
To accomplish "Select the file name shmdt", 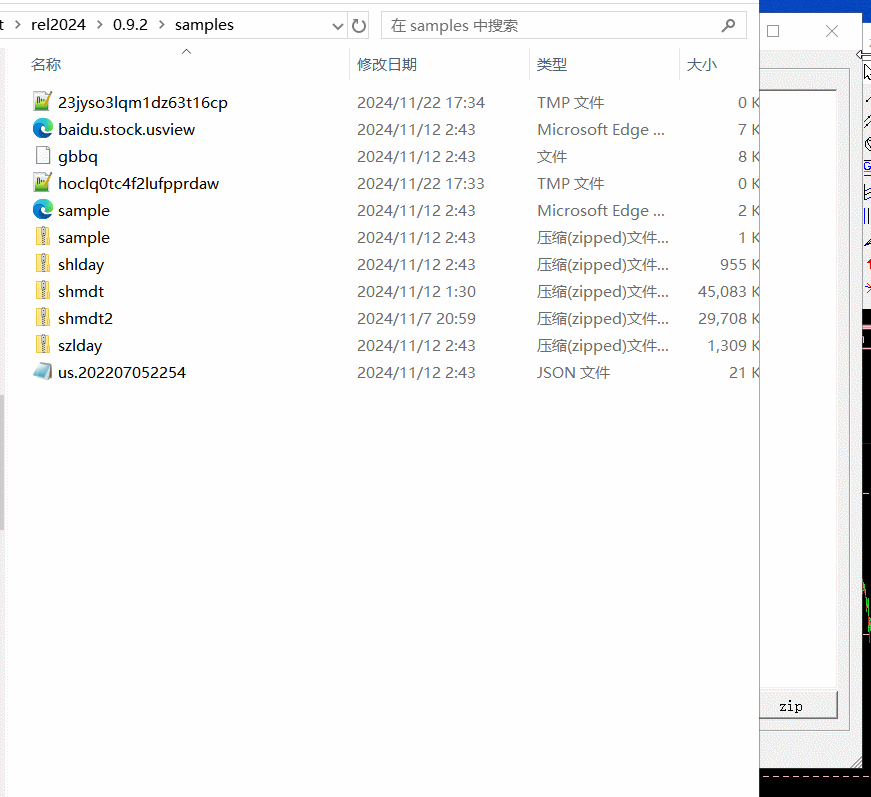I will 81,292.
